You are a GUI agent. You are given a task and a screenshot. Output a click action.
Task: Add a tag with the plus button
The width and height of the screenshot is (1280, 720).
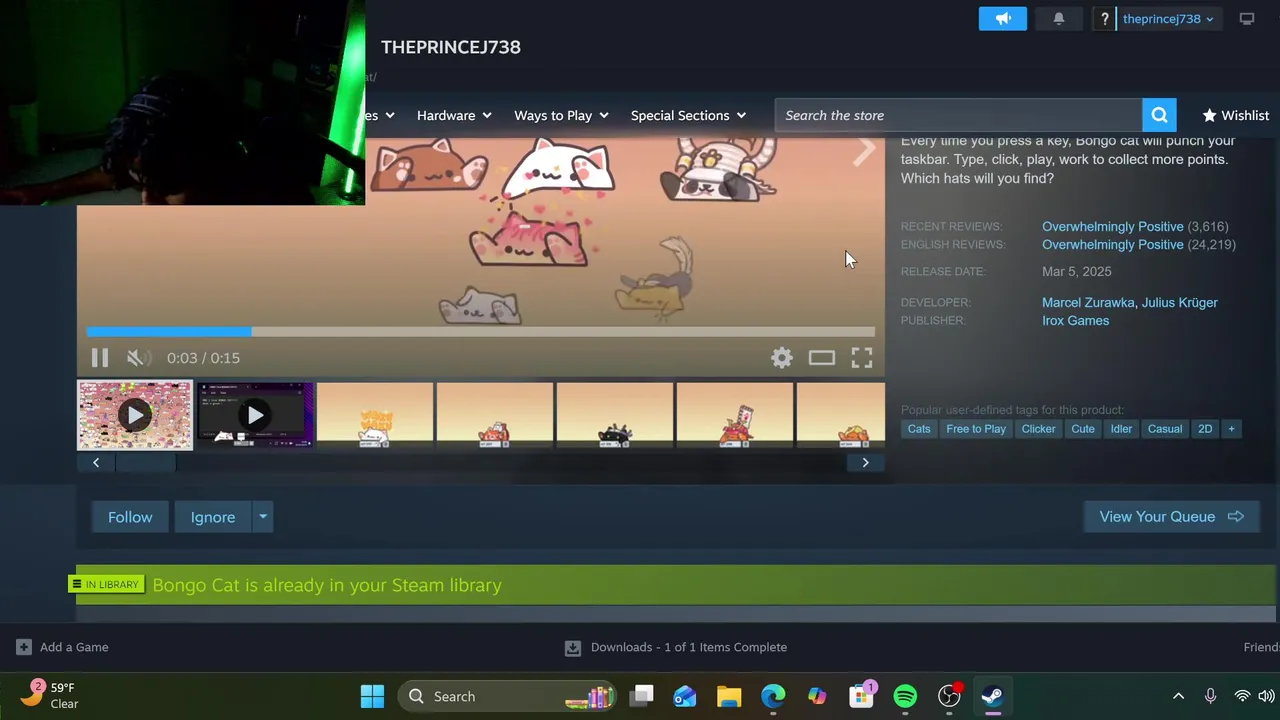tap(1231, 429)
